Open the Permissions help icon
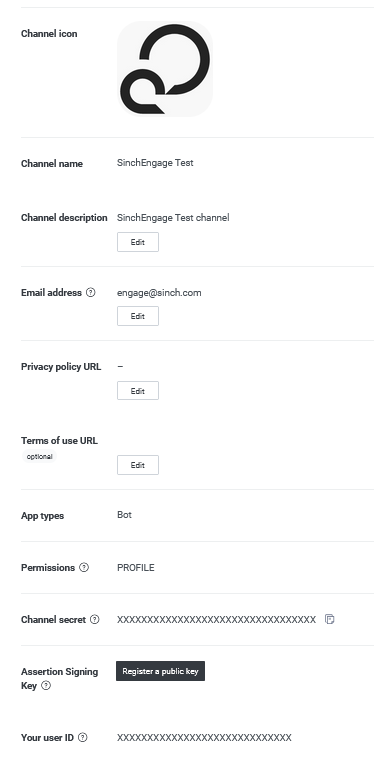Screen dimensions: 374x764 84,567
